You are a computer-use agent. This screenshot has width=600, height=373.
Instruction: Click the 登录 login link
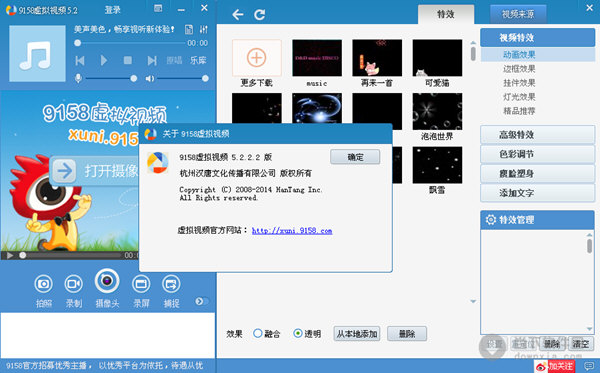[x=112, y=10]
